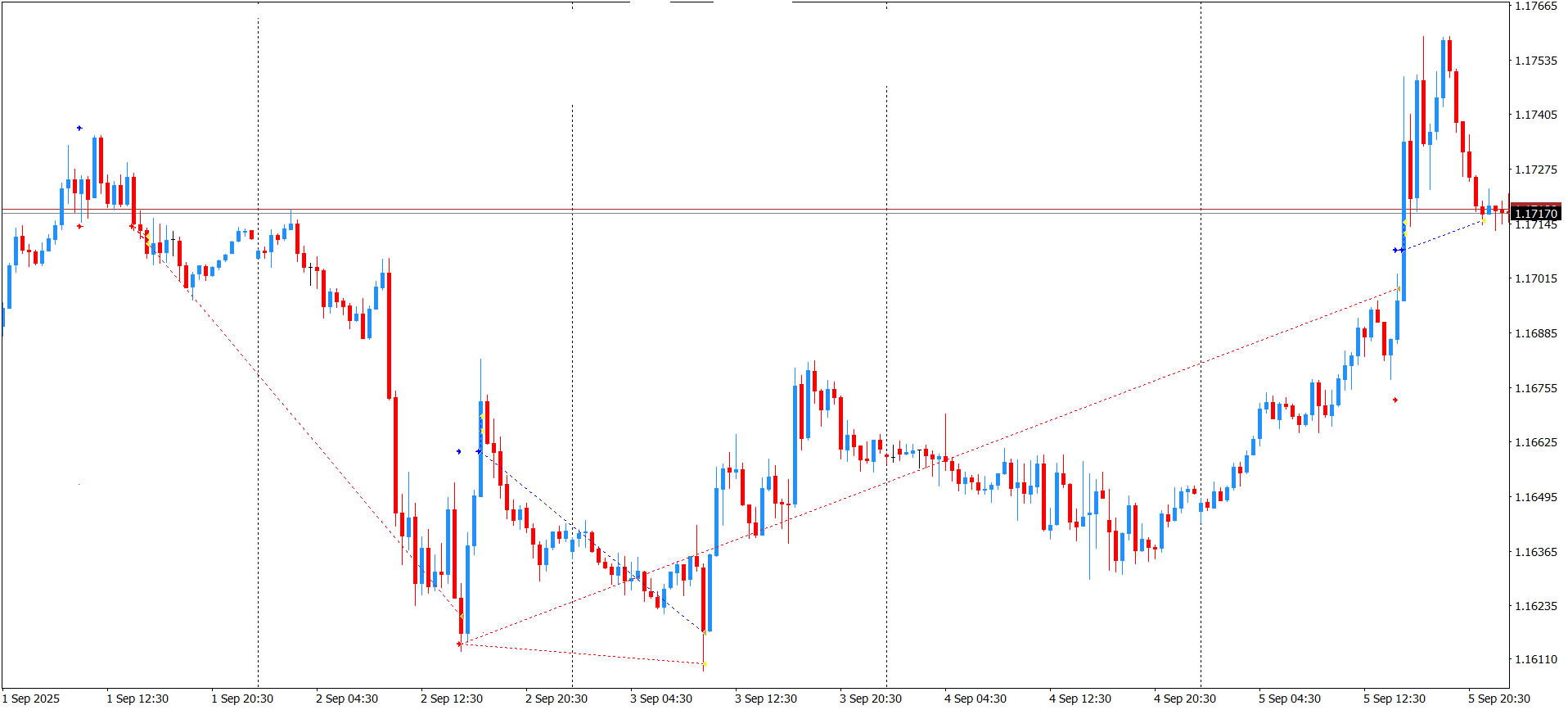Click the '2 Sep 04:30' time label
The image size is (1568, 710).
[x=347, y=699]
